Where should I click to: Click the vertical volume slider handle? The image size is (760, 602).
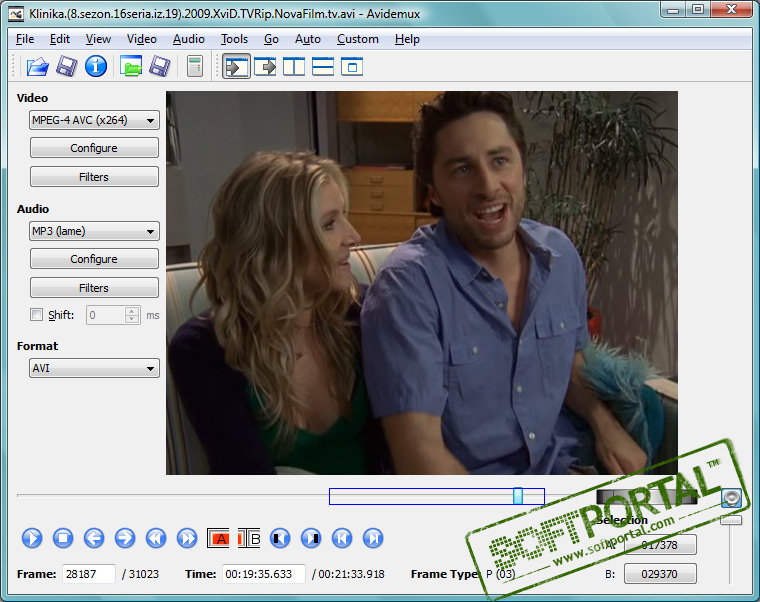(731, 520)
